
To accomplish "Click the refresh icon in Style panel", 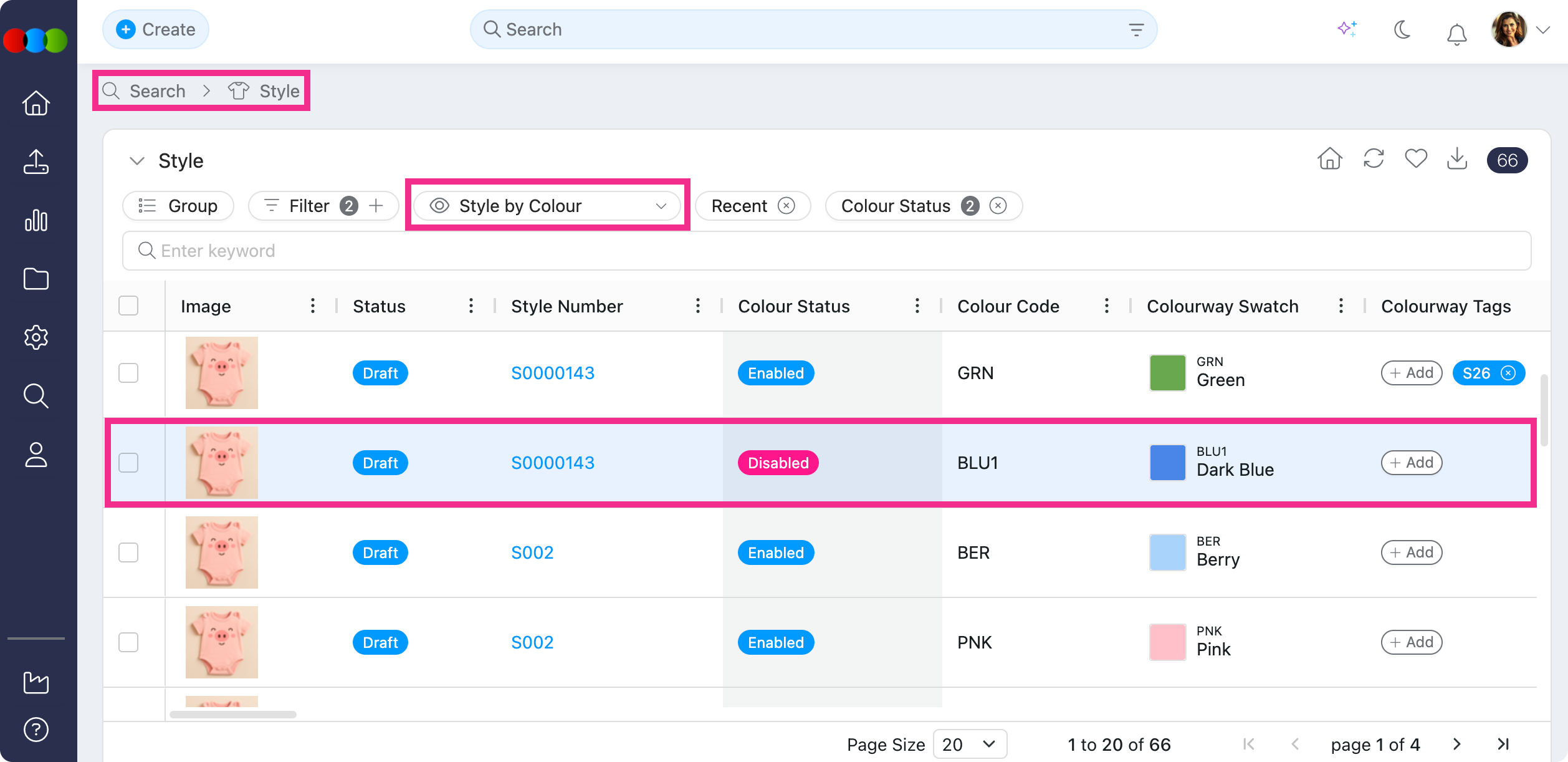I will coord(1374,159).
